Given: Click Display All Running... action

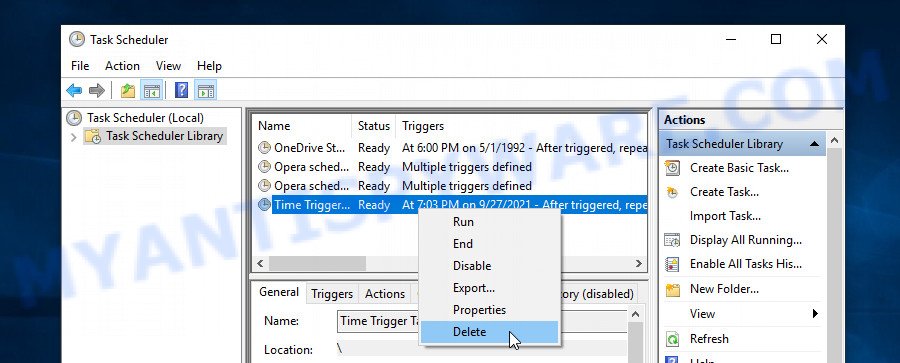Looking at the screenshot, I should click(x=746, y=240).
